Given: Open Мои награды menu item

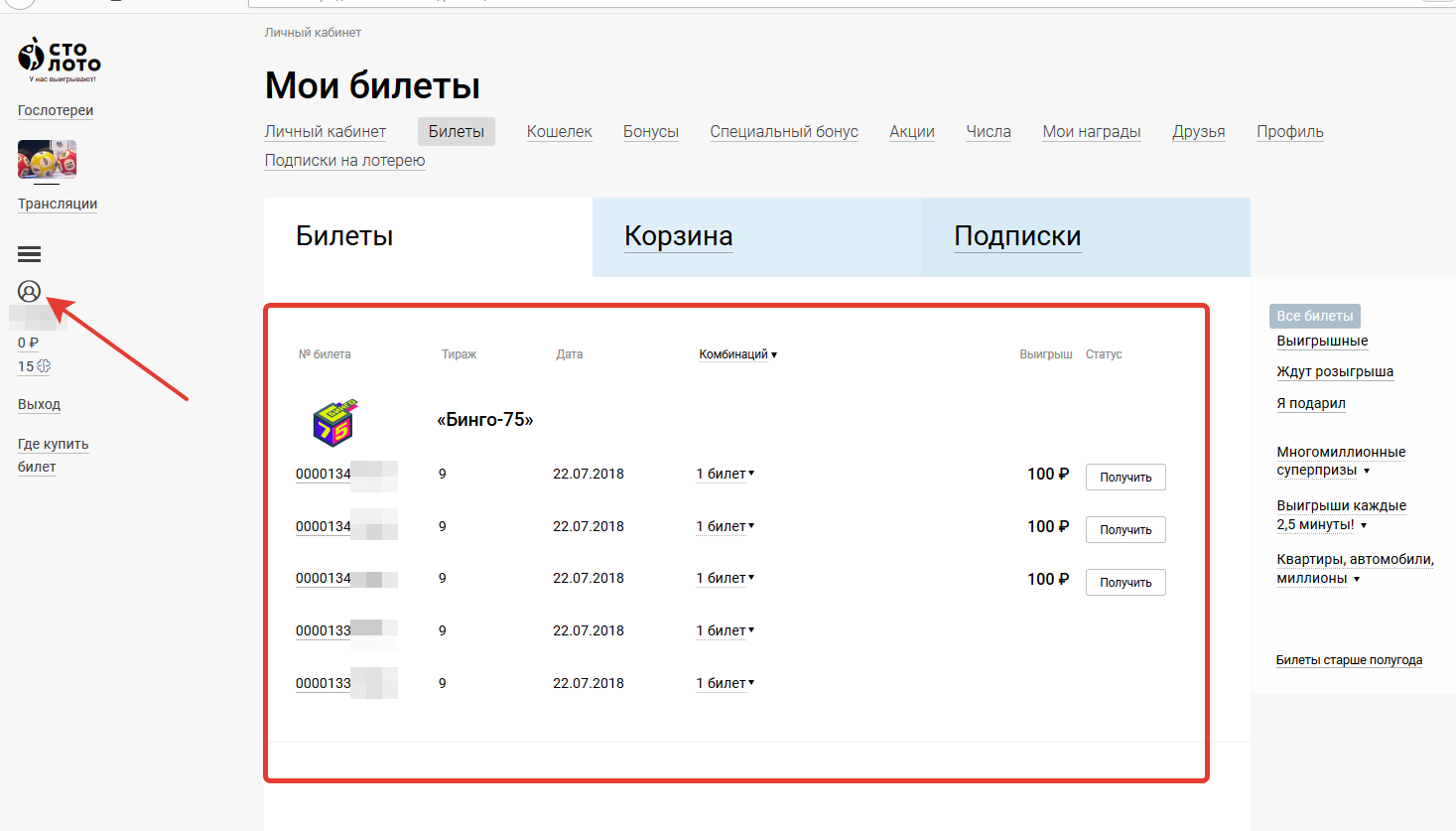Looking at the screenshot, I should 1092,131.
